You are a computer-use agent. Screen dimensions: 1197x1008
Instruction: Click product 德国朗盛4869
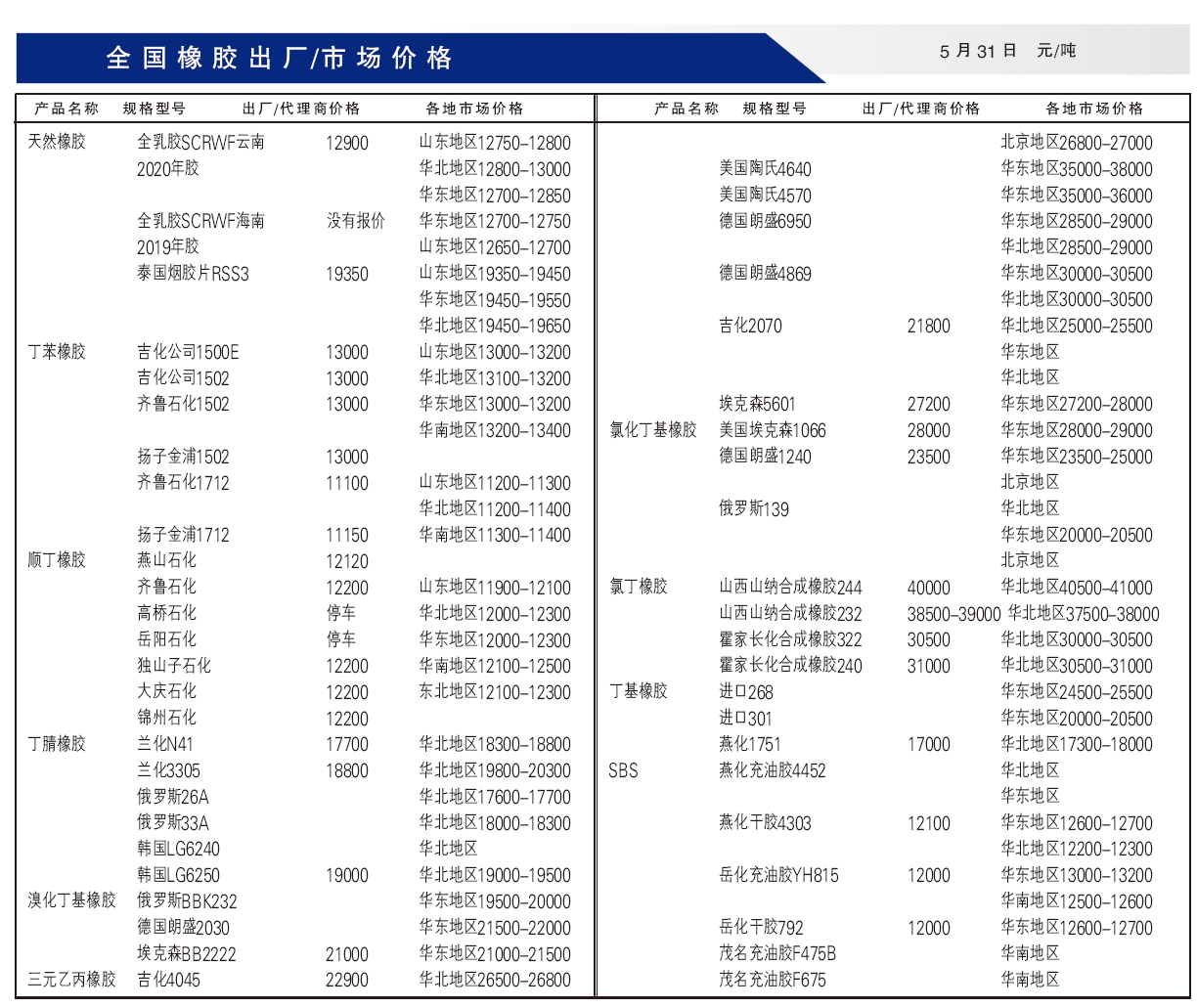[765, 274]
